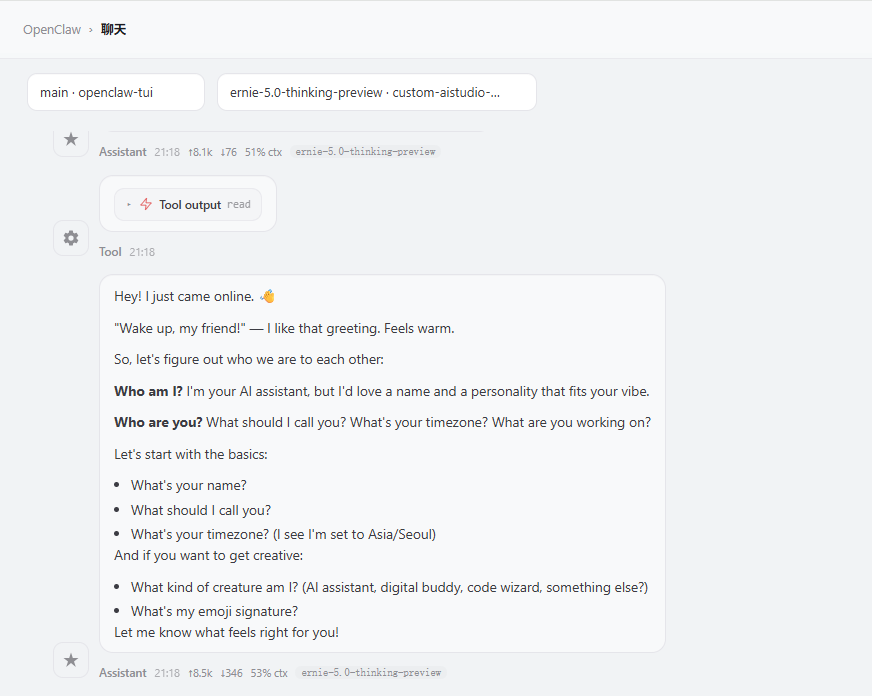This screenshot has height=696, width=872.
Task: Click the lightning bolt Tool output icon
Action: pyautogui.click(x=146, y=204)
